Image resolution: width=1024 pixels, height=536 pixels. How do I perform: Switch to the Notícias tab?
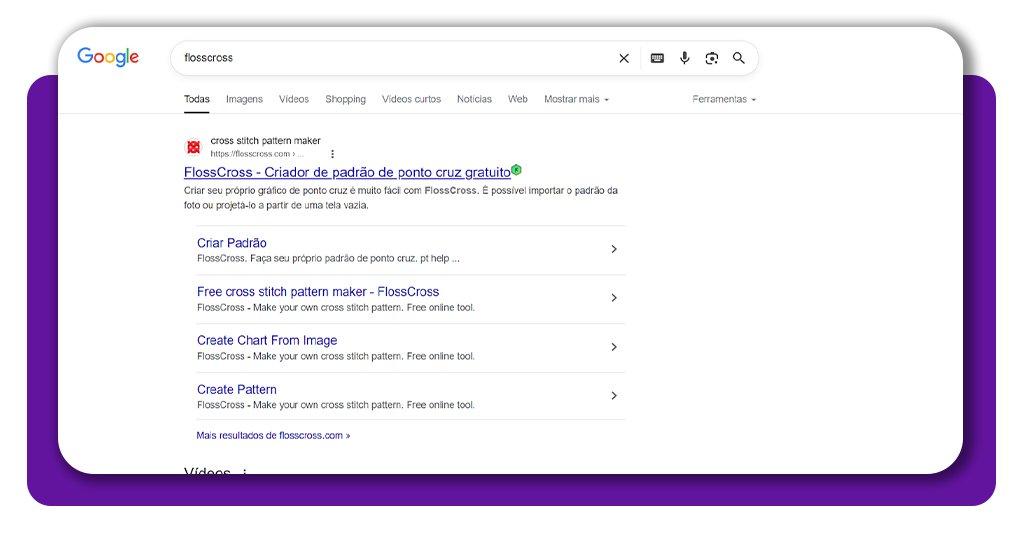coord(474,99)
